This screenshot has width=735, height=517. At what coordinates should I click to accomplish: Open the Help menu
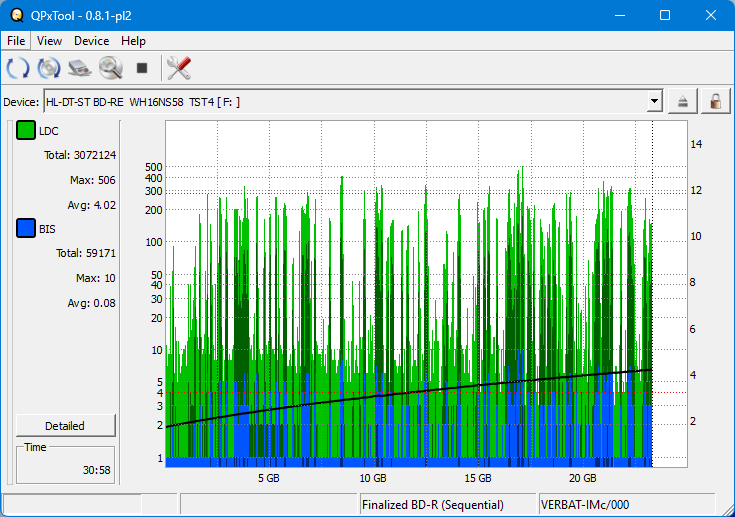click(x=133, y=41)
